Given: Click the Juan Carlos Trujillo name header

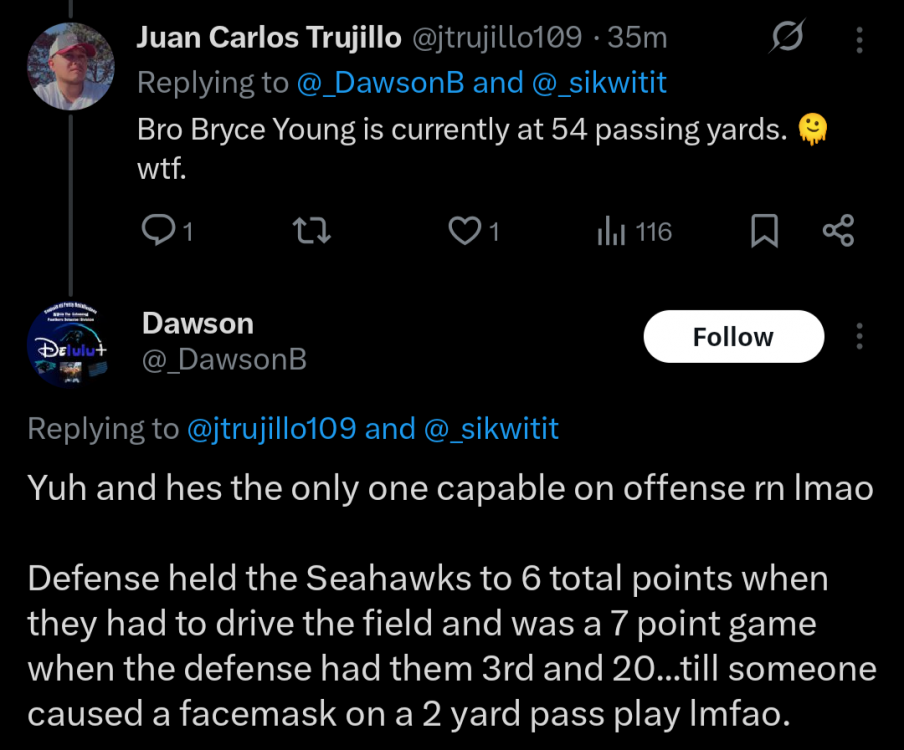Looking at the screenshot, I should [269, 37].
